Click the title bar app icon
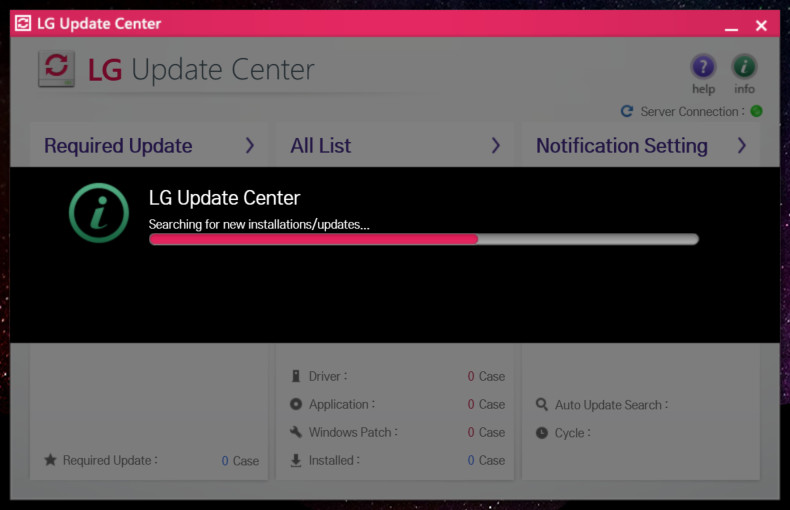 click(23, 23)
